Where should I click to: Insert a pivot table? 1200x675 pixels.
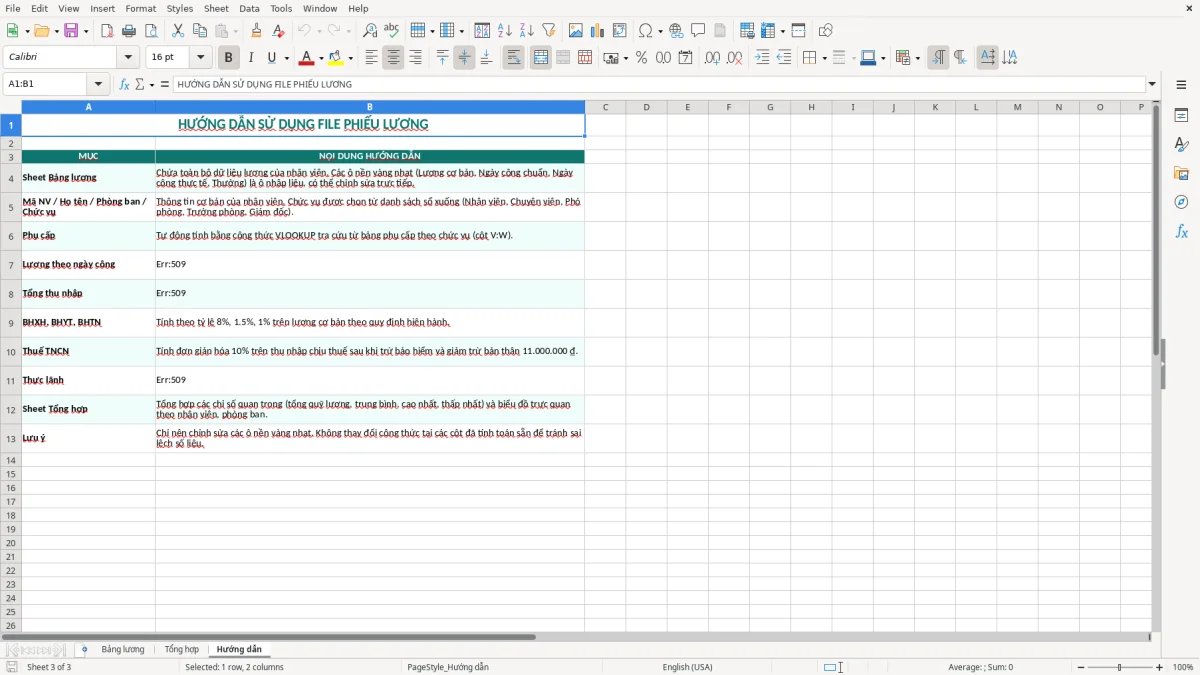pyautogui.click(x=620, y=31)
